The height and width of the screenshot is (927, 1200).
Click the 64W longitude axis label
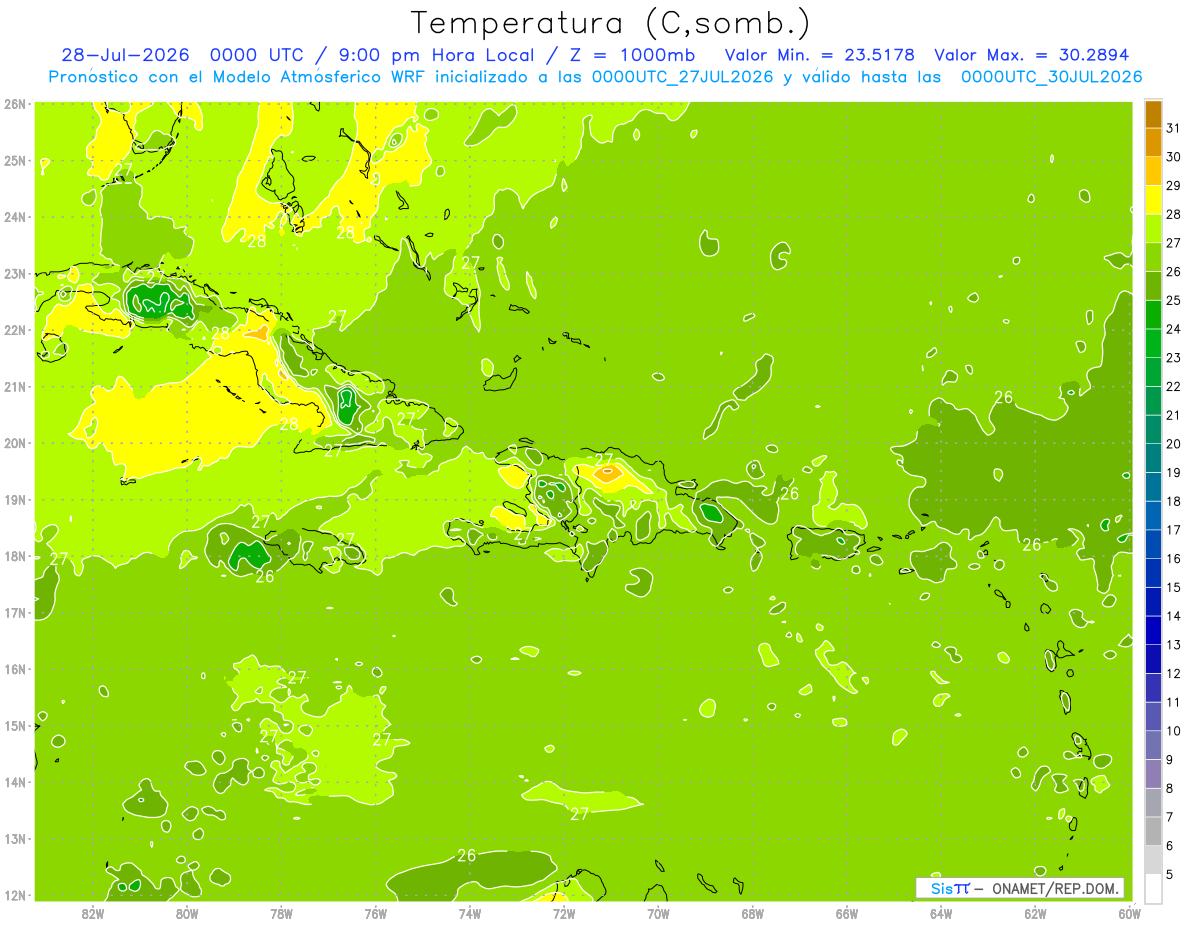(x=941, y=913)
